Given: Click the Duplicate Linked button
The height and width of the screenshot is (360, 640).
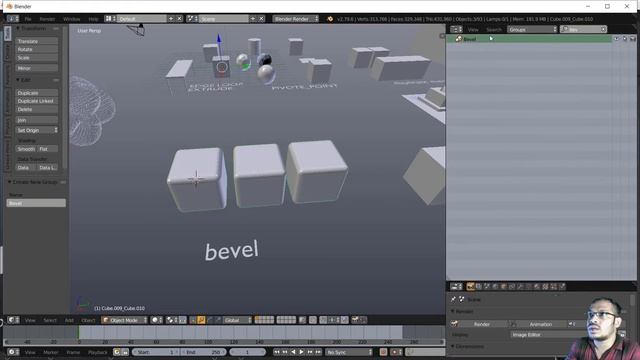Looking at the screenshot, I should (37, 101).
